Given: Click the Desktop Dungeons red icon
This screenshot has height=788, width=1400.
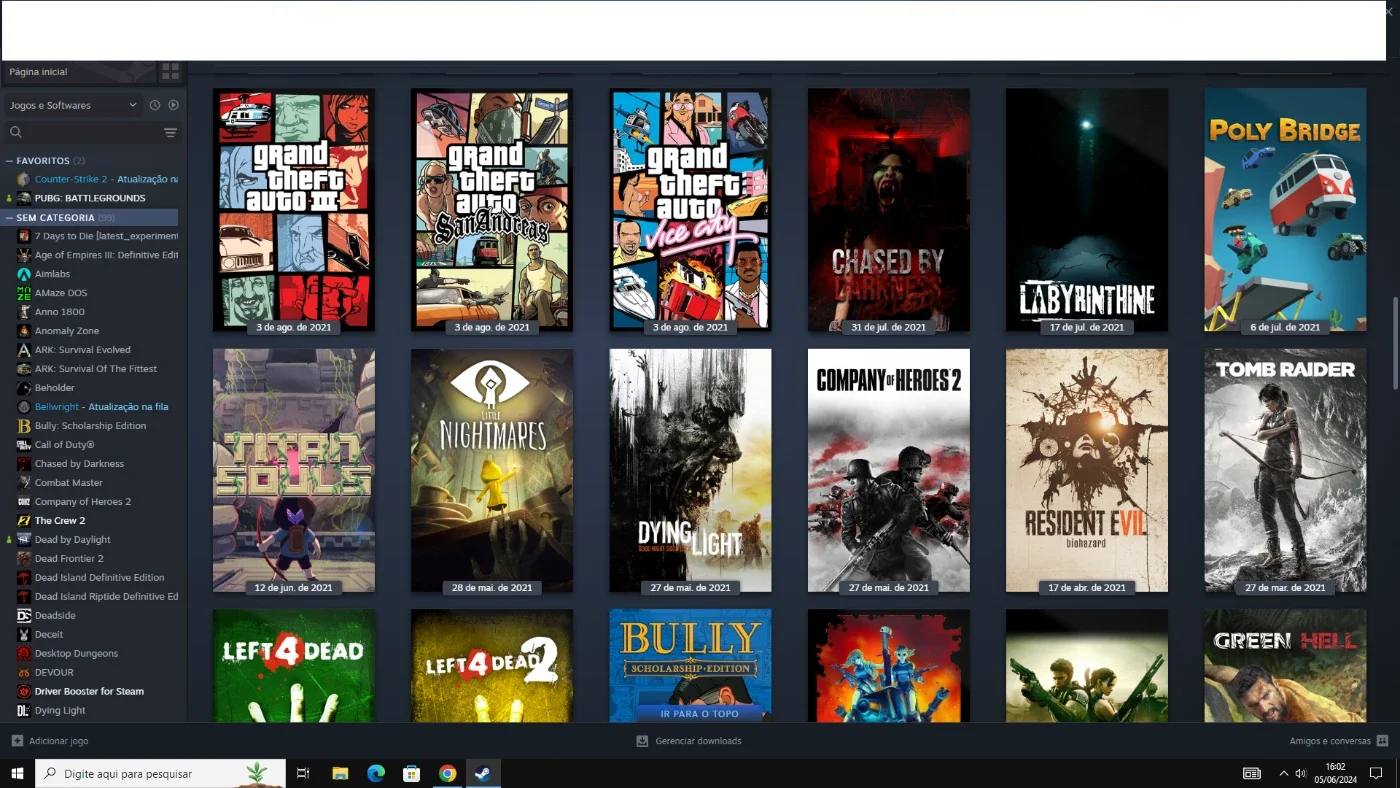Looking at the screenshot, I should tap(24, 654).
